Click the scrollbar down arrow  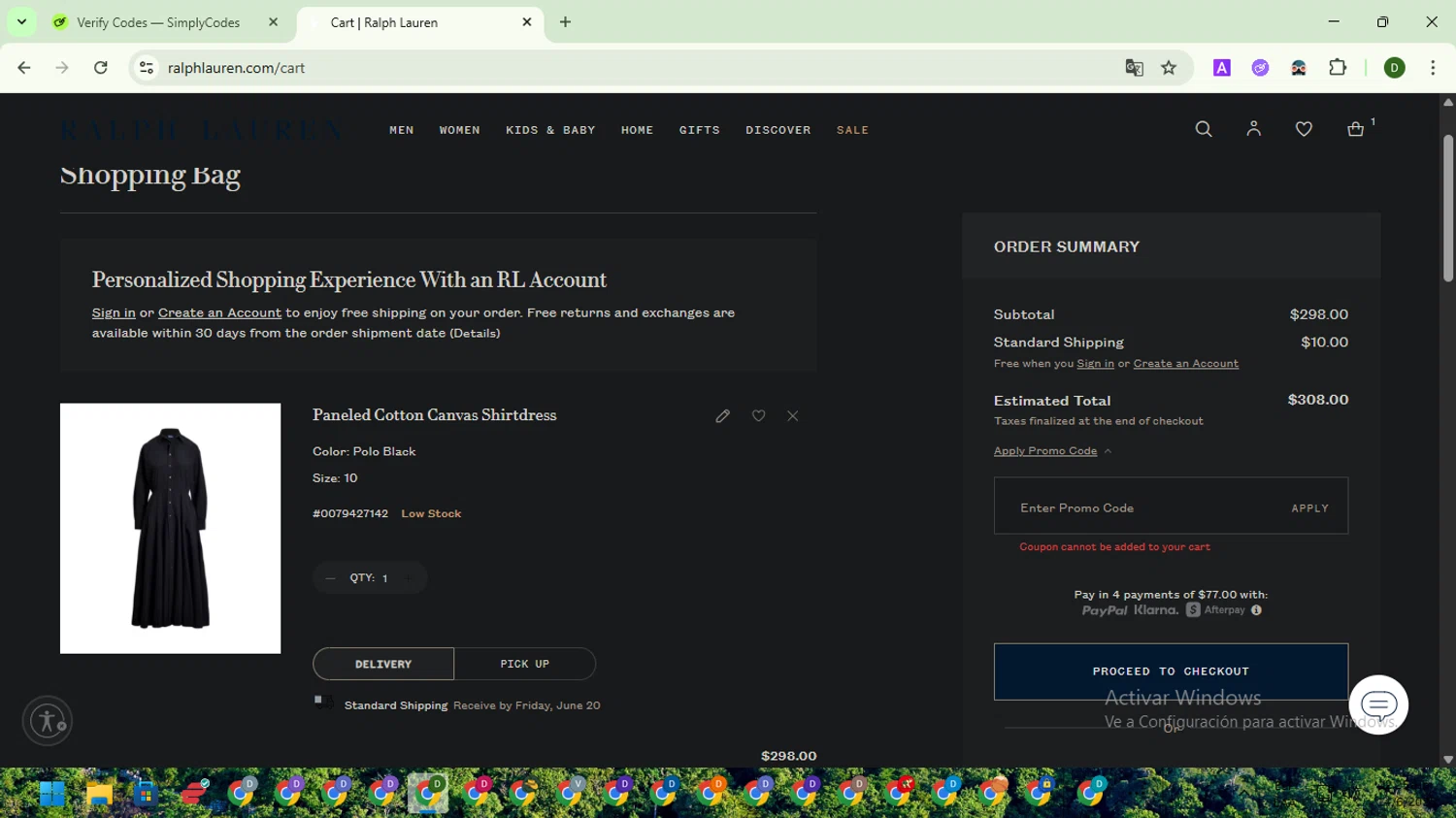pos(1448,760)
